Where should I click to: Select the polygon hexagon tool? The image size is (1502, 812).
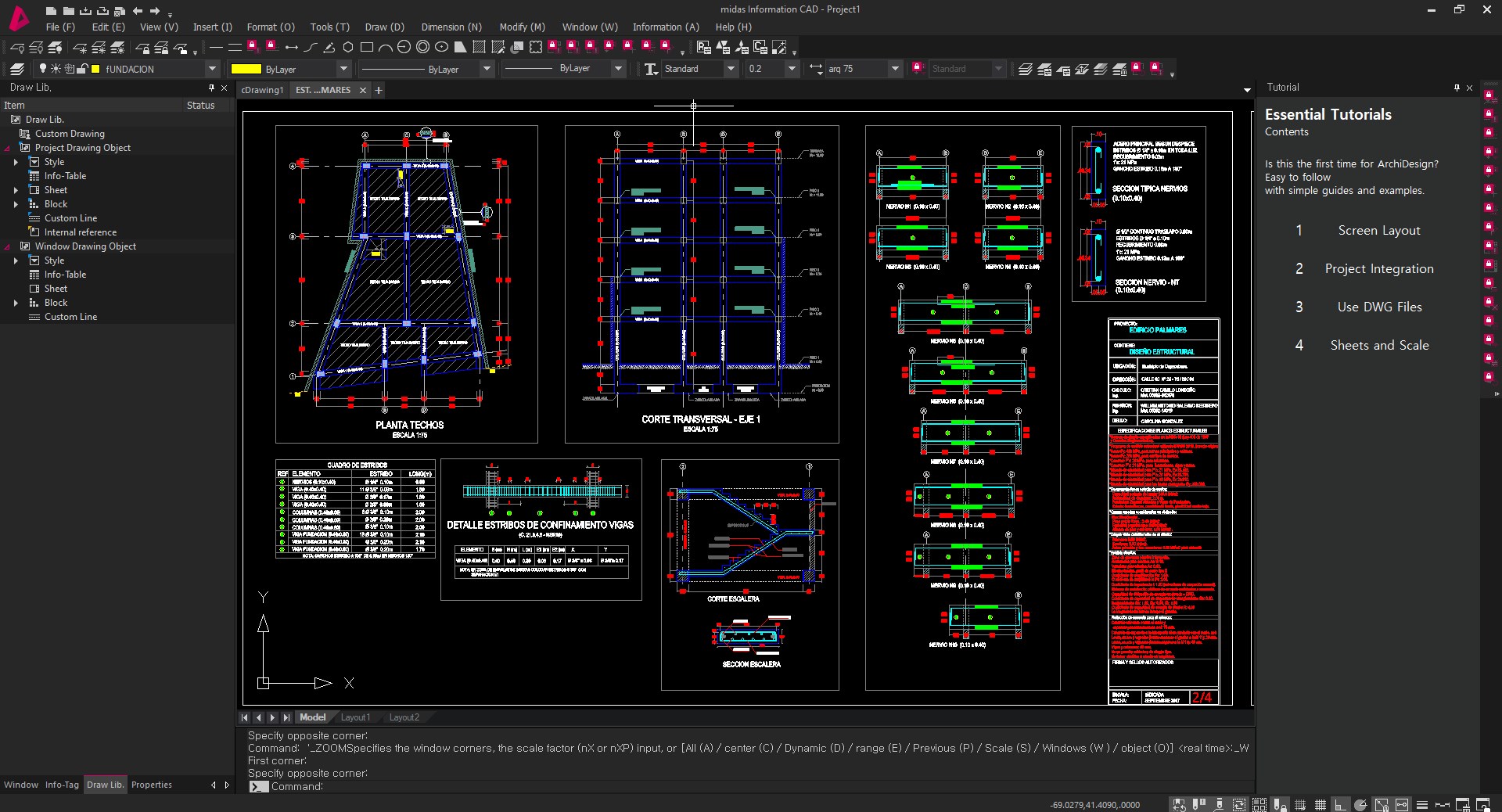[x=348, y=48]
